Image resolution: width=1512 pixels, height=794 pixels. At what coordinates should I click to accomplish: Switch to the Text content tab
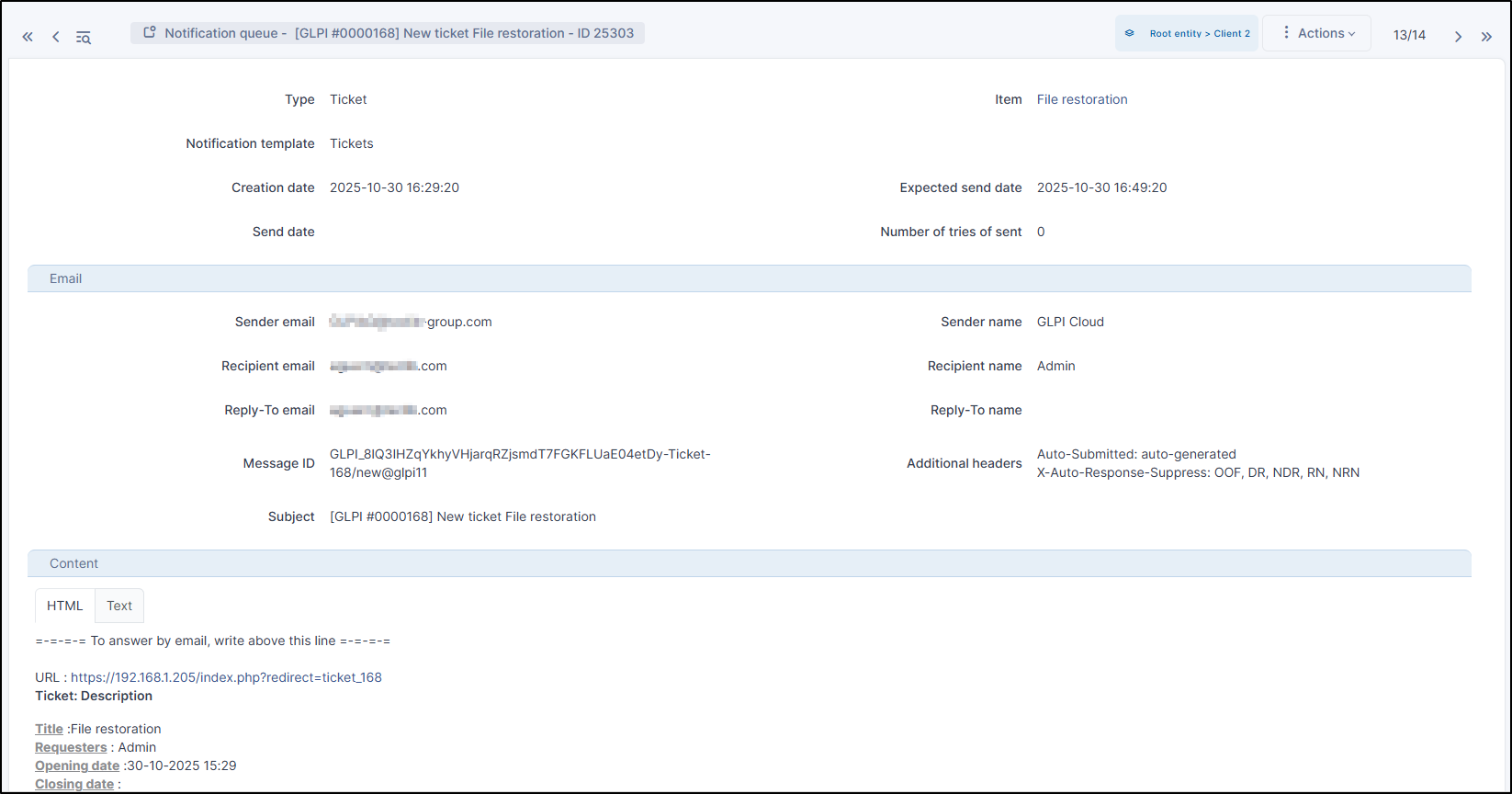coord(119,606)
